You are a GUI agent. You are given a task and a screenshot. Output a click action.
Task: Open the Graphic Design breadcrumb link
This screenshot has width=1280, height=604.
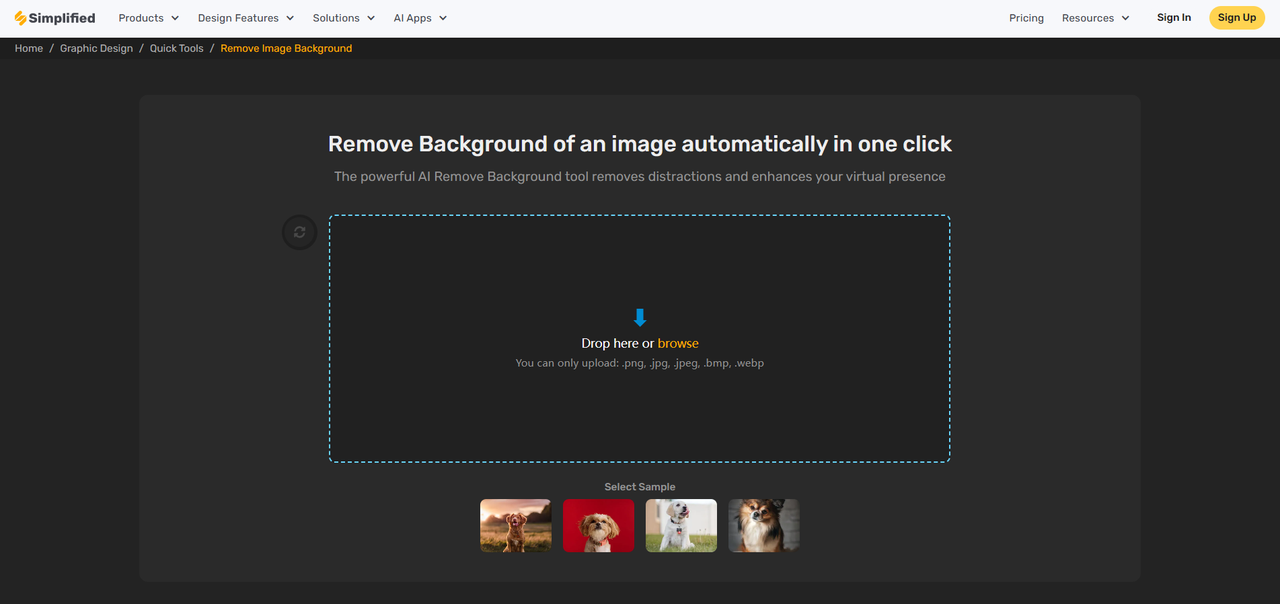point(96,48)
